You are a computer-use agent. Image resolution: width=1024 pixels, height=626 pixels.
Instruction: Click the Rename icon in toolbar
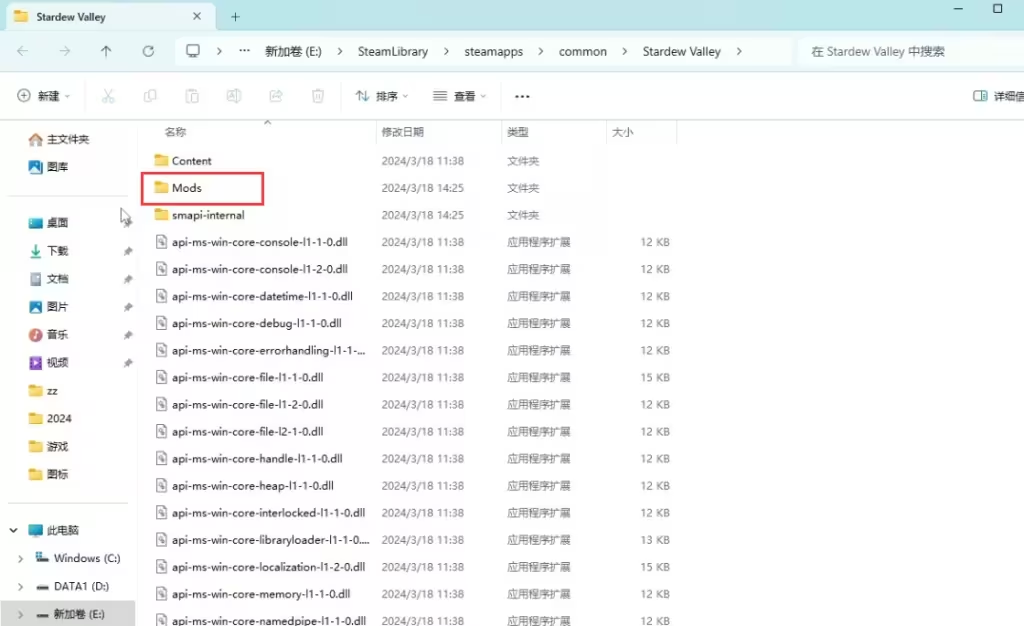tap(234, 97)
